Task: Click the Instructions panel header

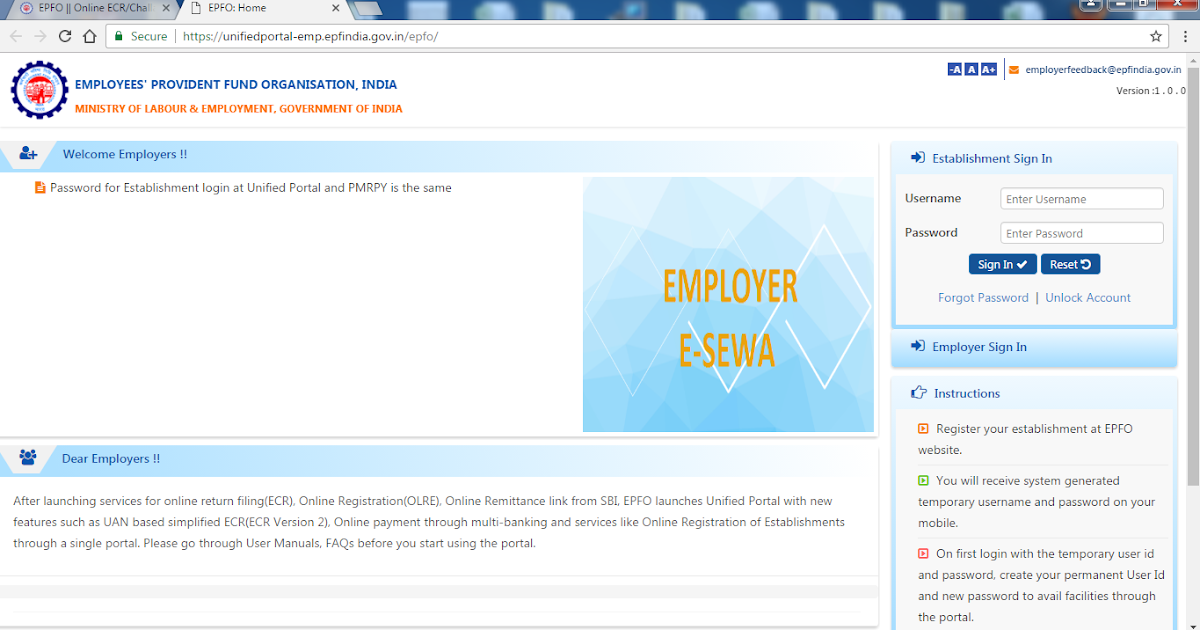Action: tap(1034, 393)
